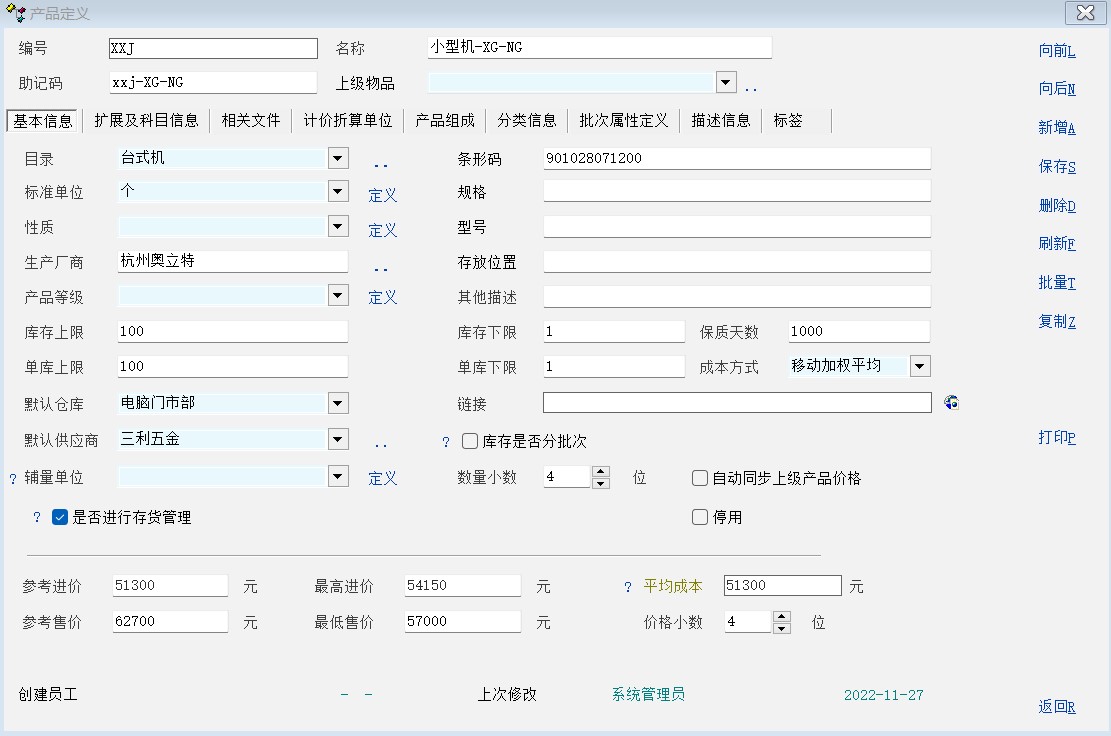Switch to the 产品组成 tab
Screen dimensions: 1111x736
pos(445,121)
